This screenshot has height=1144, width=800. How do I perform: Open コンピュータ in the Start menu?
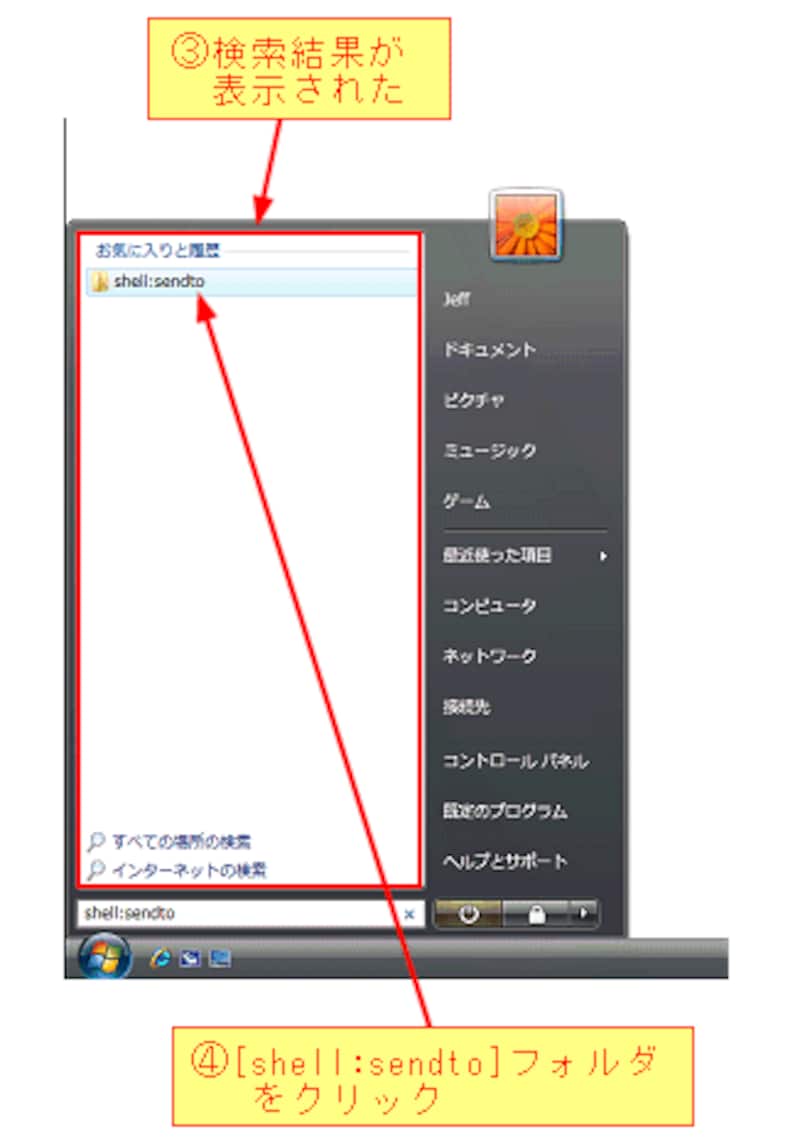[x=489, y=606]
